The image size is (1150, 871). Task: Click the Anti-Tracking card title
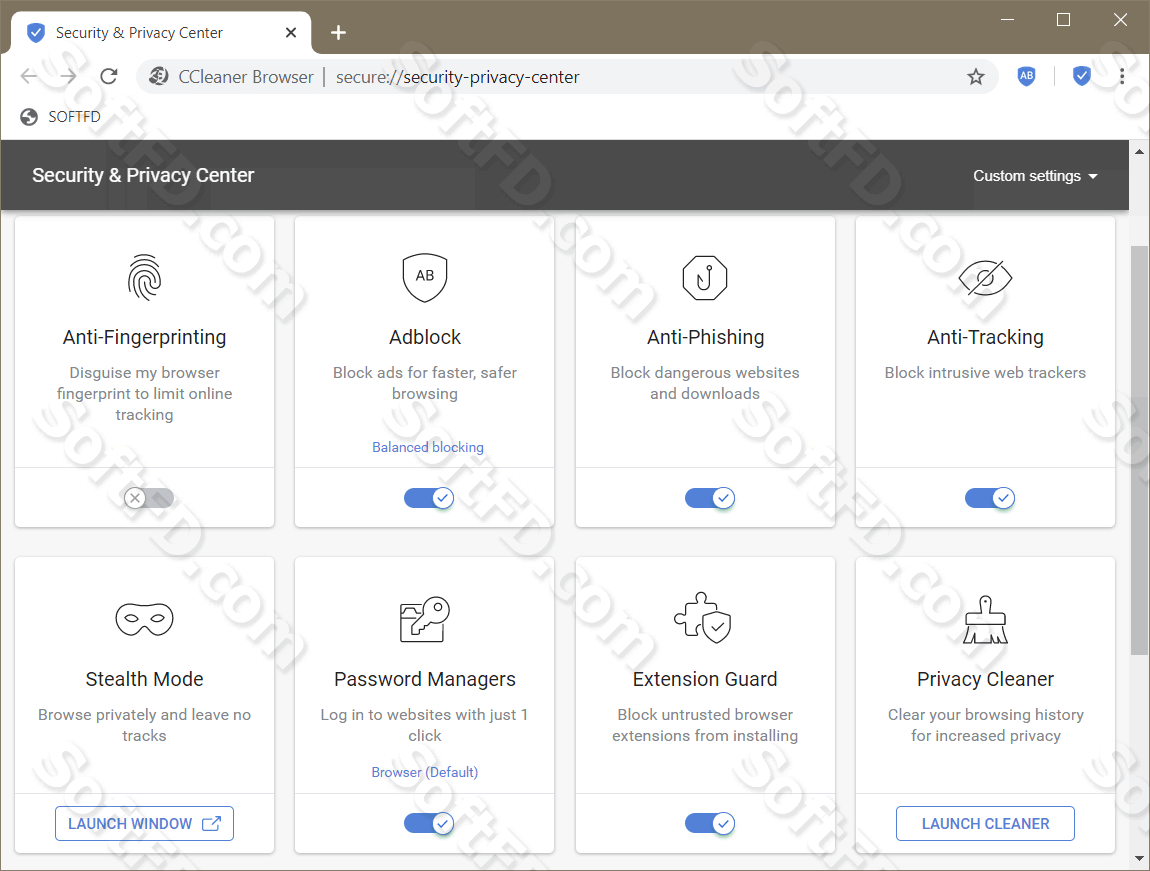(985, 337)
